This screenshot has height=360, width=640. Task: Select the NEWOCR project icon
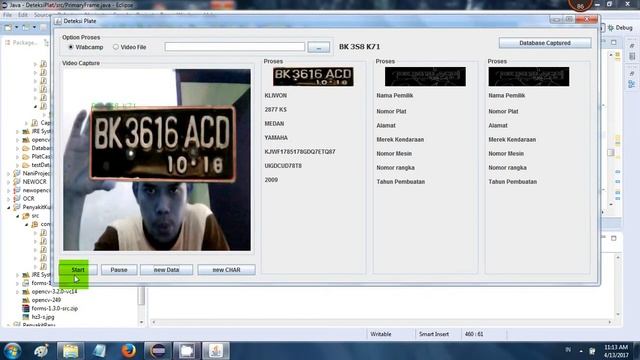(17, 182)
